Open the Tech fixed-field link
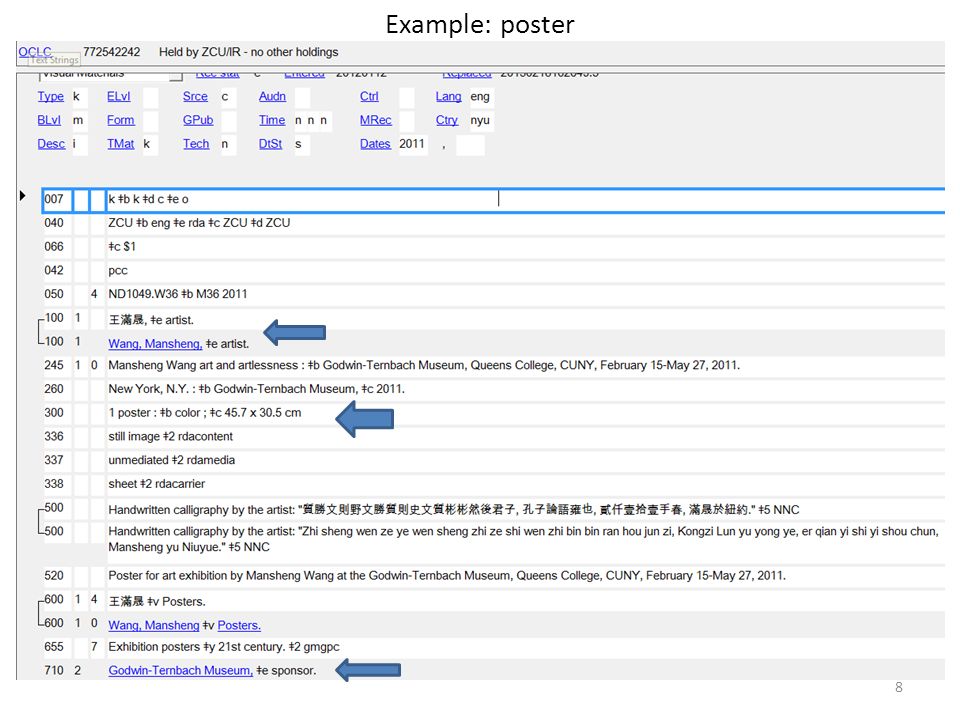The image size is (960, 720). (x=196, y=144)
